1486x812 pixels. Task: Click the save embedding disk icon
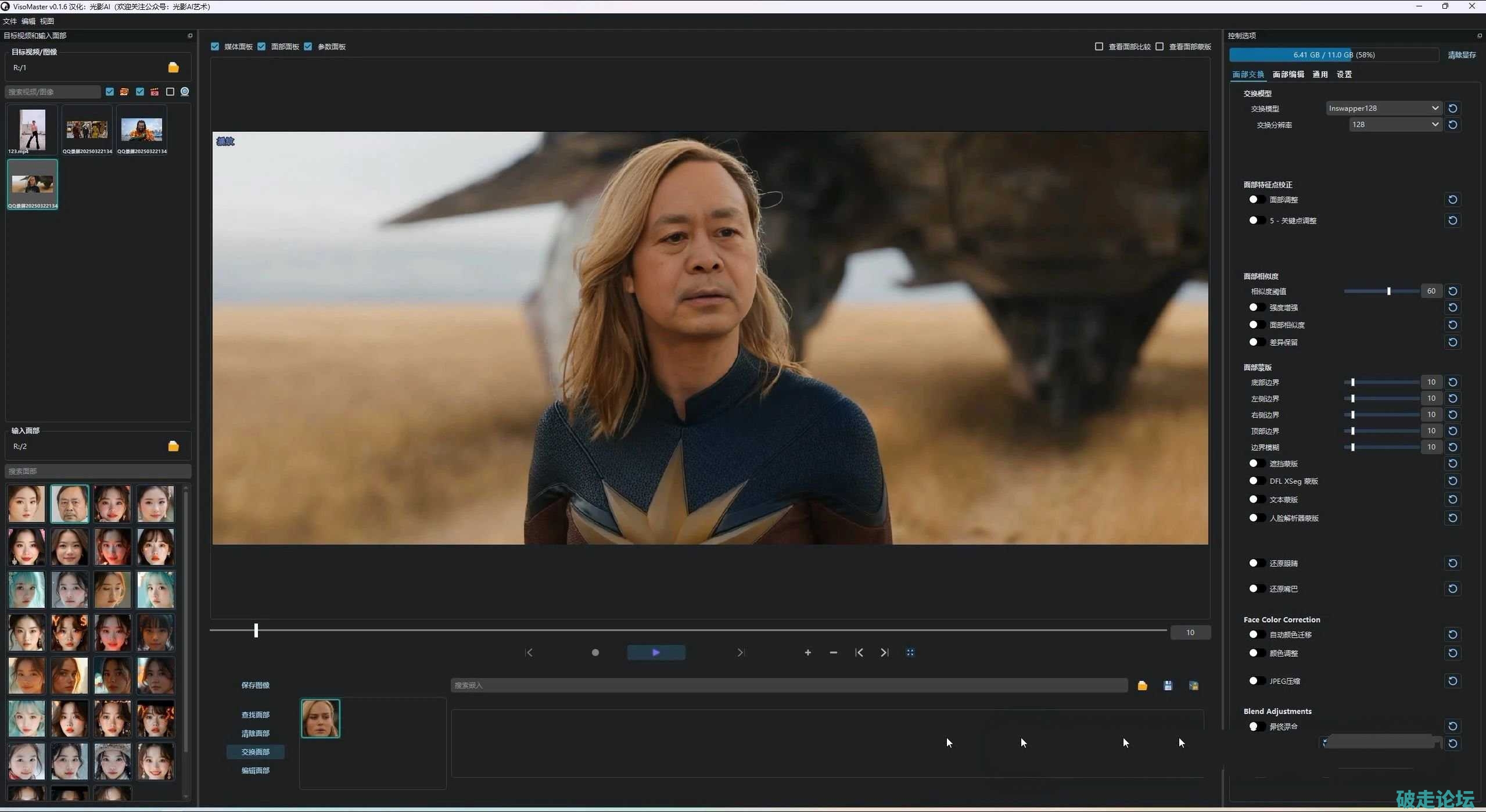(1168, 685)
